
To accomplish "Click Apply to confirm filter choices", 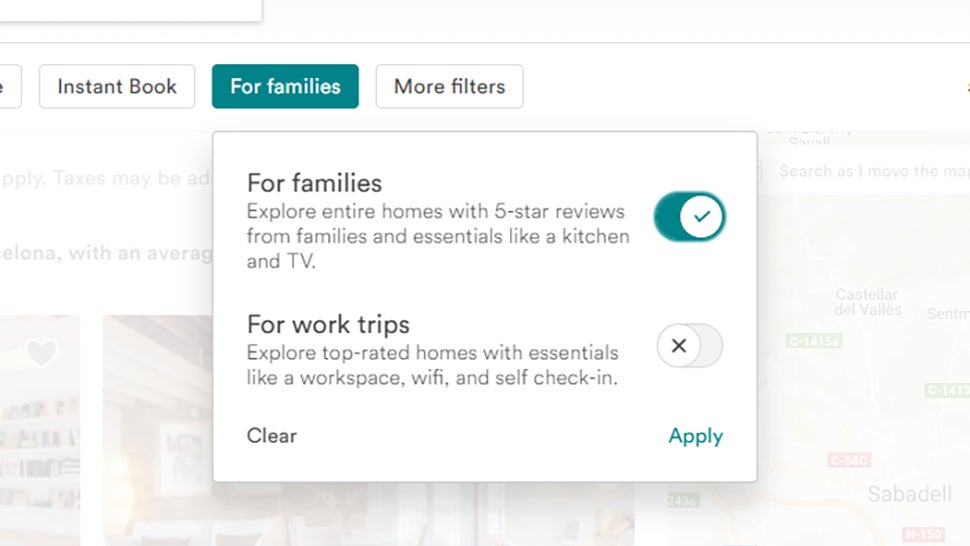I will pos(695,436).
